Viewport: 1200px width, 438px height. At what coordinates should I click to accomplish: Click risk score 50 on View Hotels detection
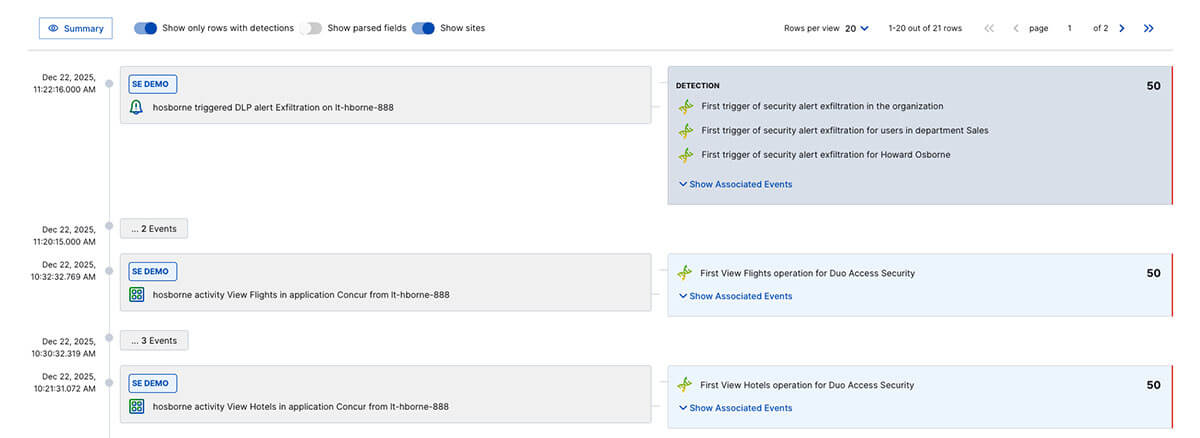click(1153, 385)
